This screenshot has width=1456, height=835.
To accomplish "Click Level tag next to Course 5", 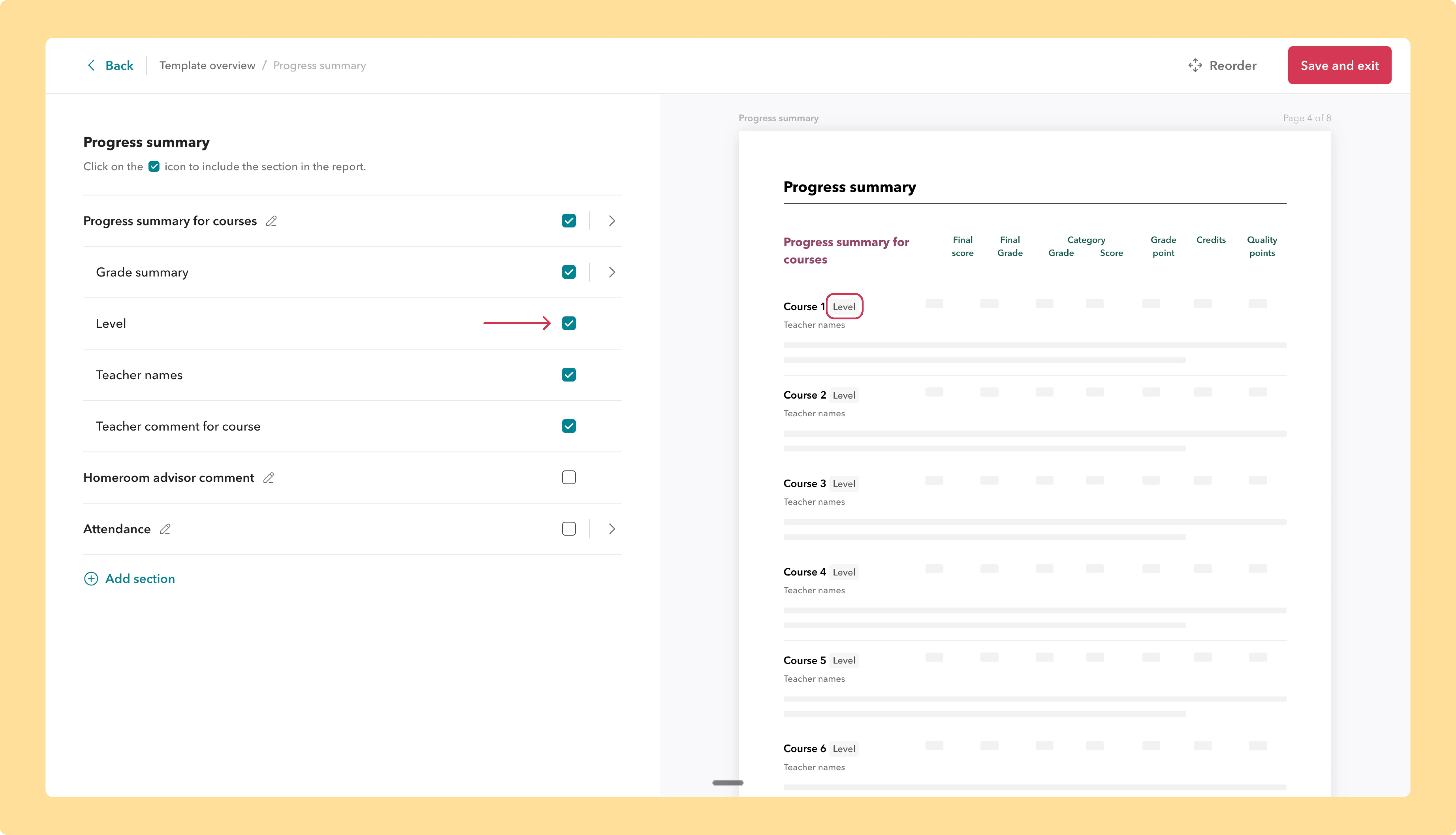I will click(844, 660).
